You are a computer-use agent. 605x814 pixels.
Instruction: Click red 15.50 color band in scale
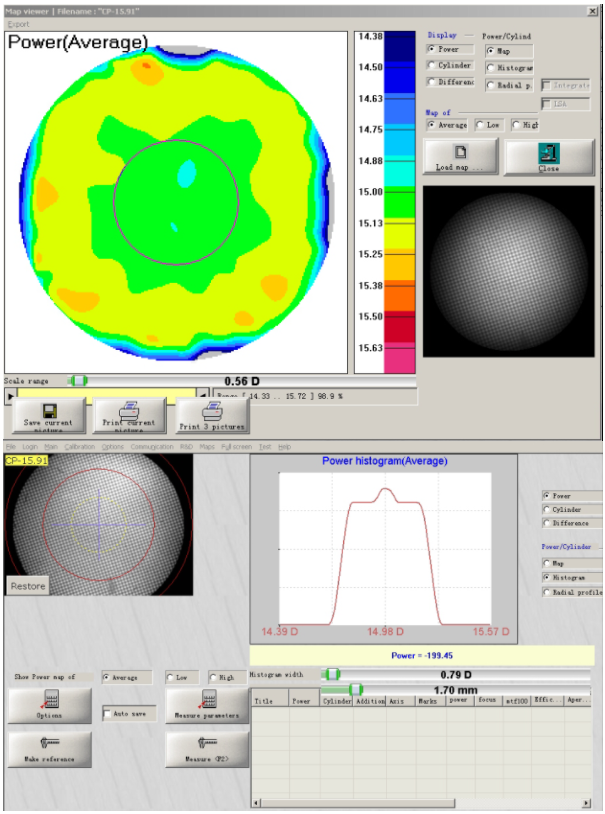399,327
